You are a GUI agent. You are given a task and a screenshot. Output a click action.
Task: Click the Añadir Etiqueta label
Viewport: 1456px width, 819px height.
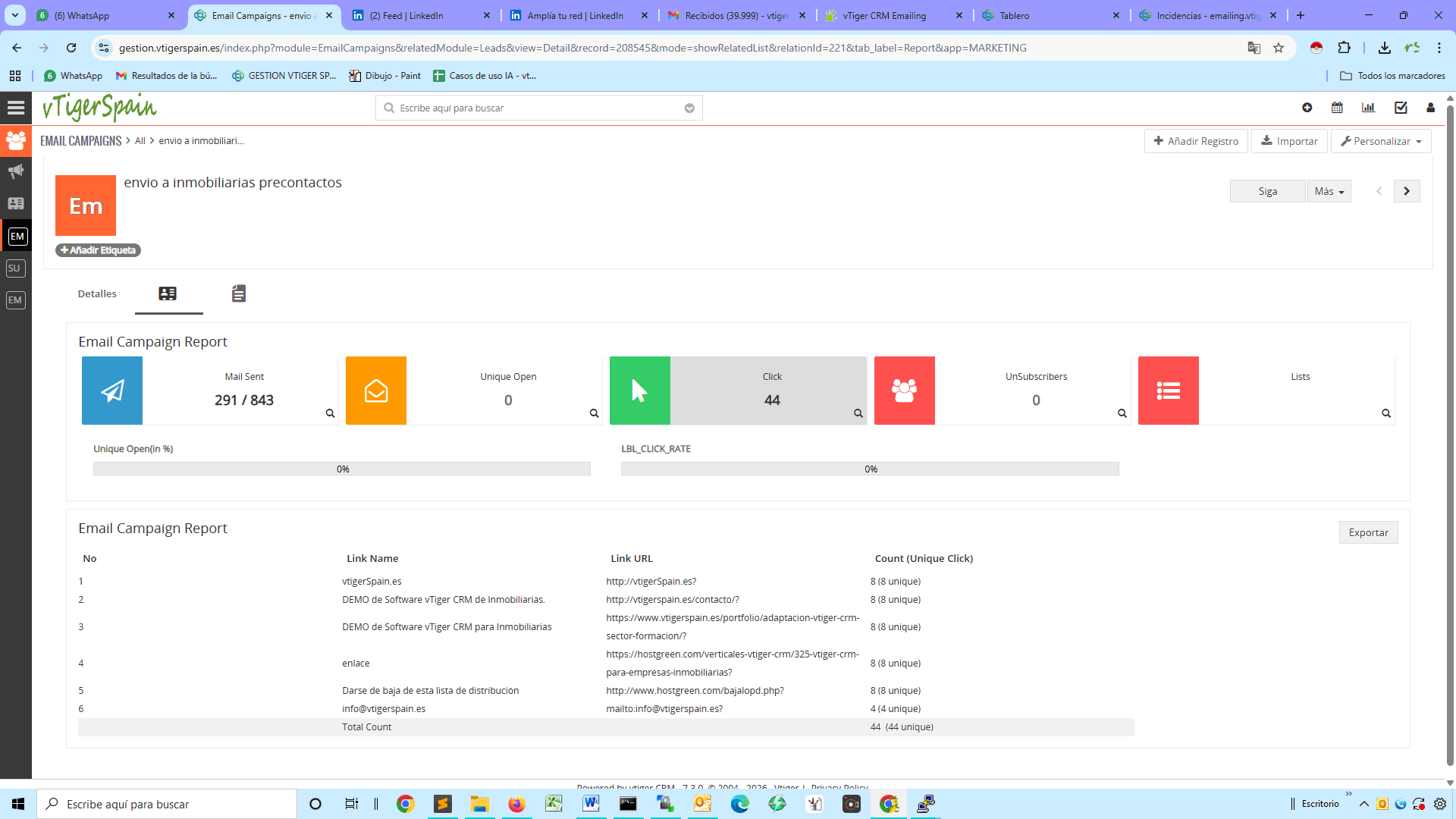[97, 249]
